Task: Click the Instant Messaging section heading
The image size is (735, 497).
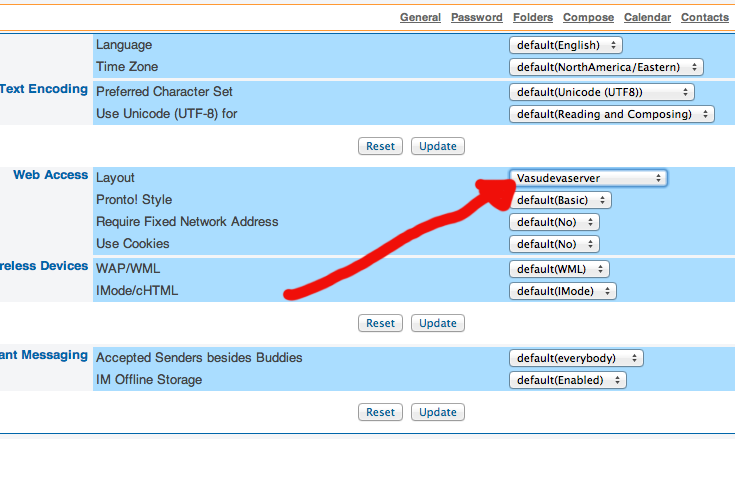Action: coord(44,355)
